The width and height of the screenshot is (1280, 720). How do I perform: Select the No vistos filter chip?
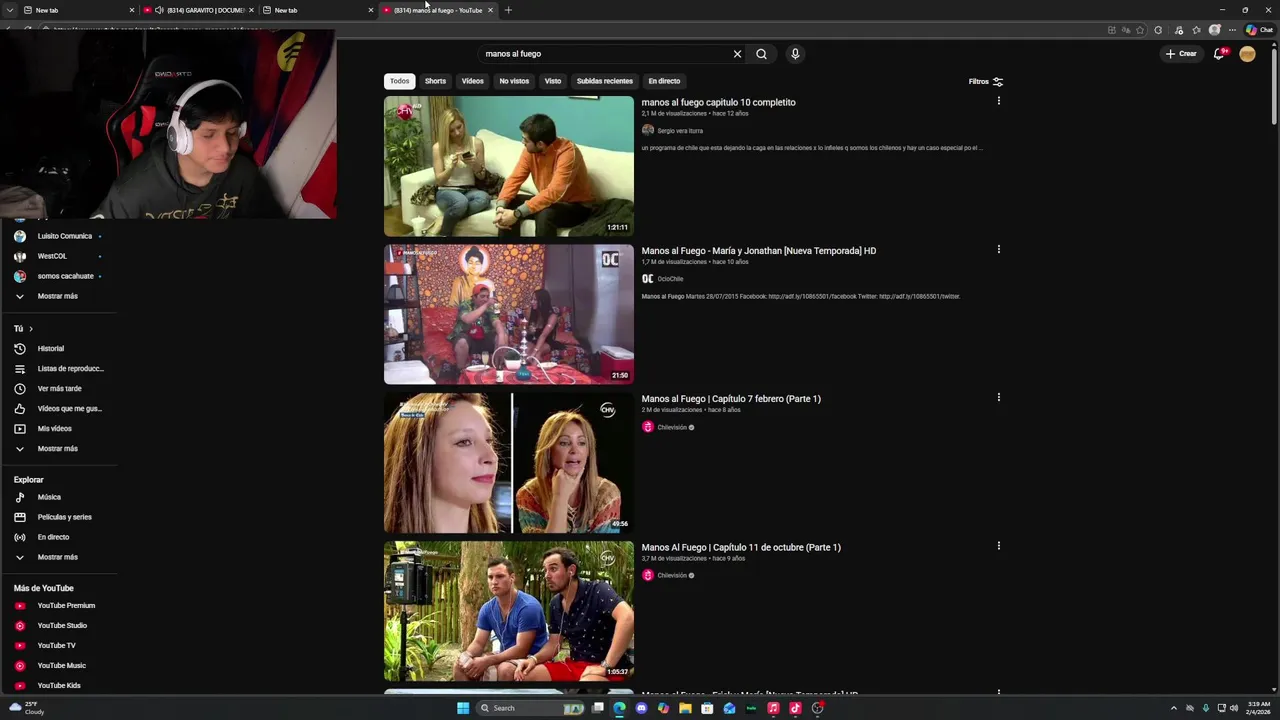click(x=514, y=81)
